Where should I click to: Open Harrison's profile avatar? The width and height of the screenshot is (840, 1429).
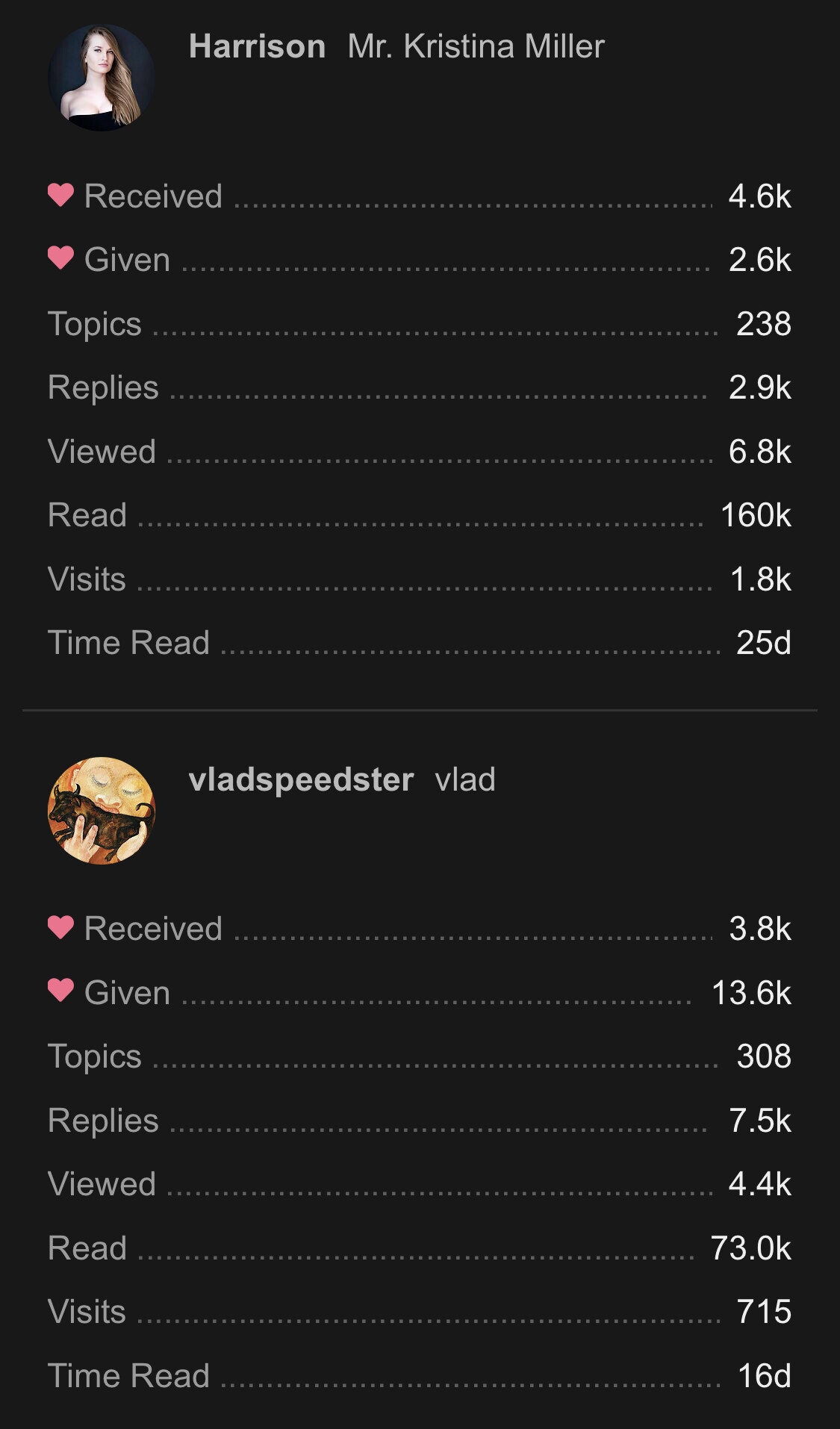(102, 78)
